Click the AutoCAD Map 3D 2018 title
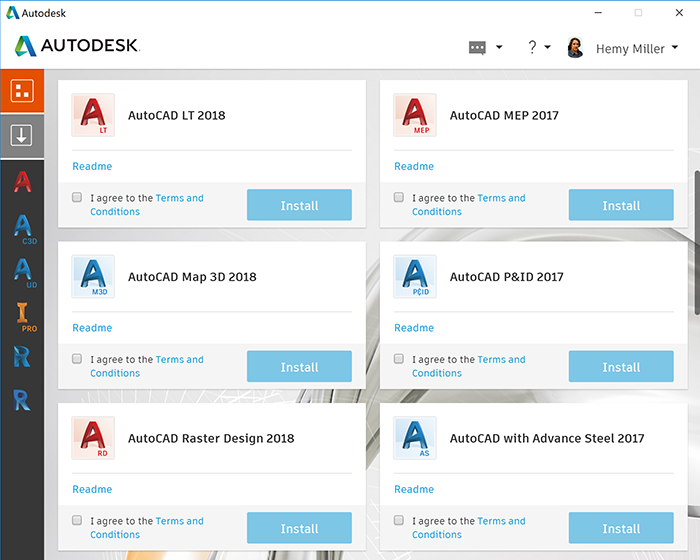This screenshot has width=700, height=560. (x=192, y=277)
